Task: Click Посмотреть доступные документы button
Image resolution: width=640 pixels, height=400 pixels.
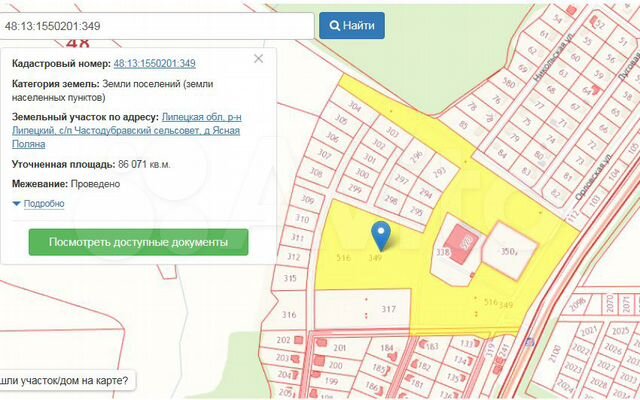Action: tap(138, 242)
